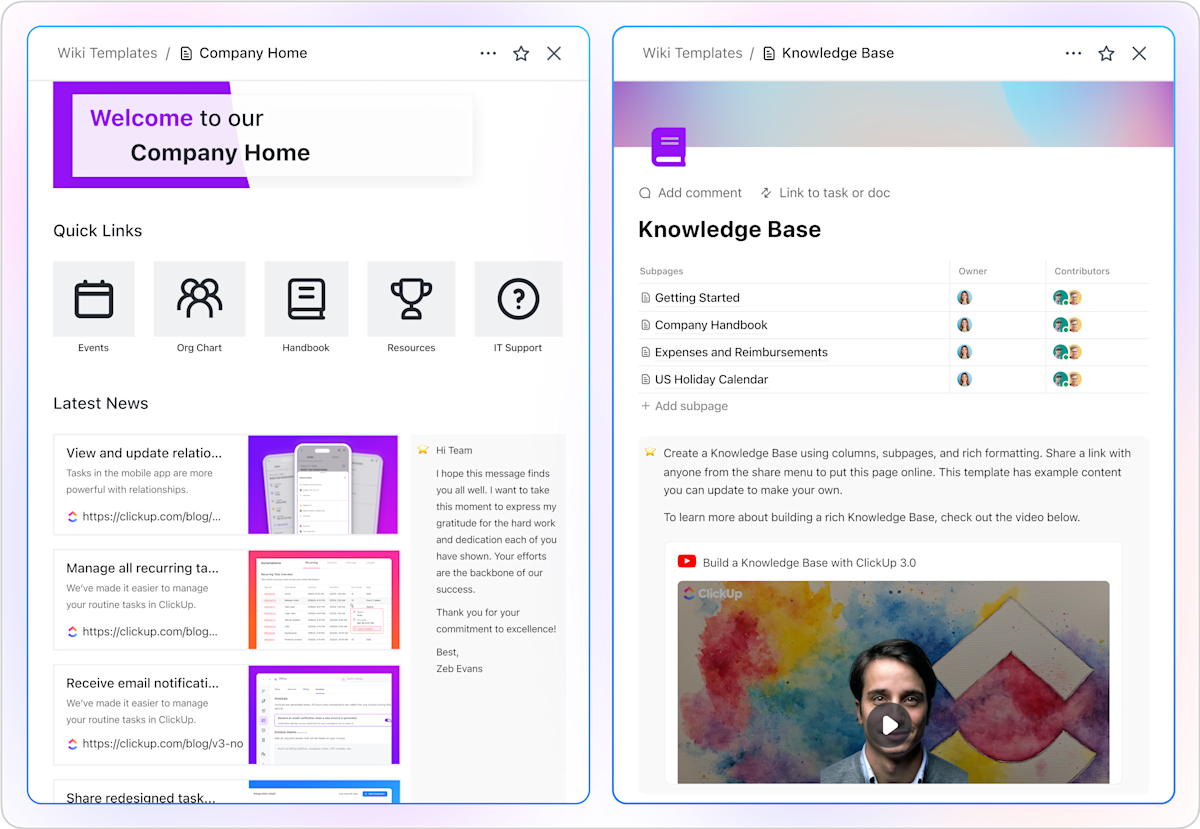
Task: Open the Events quick link icon
Action: (93, 298)
